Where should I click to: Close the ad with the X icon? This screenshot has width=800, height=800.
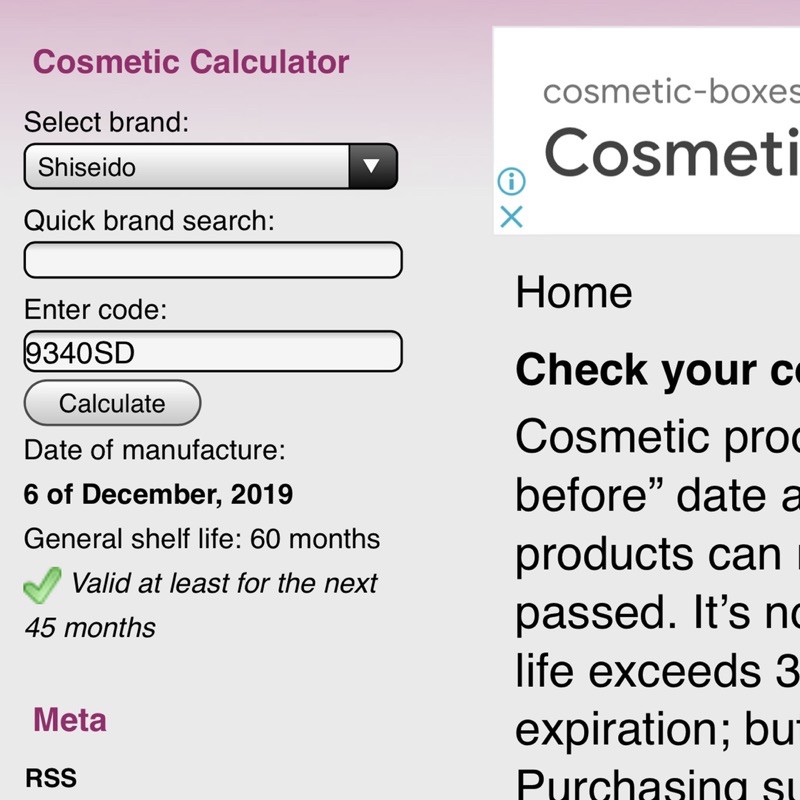(x=511, y=217)
